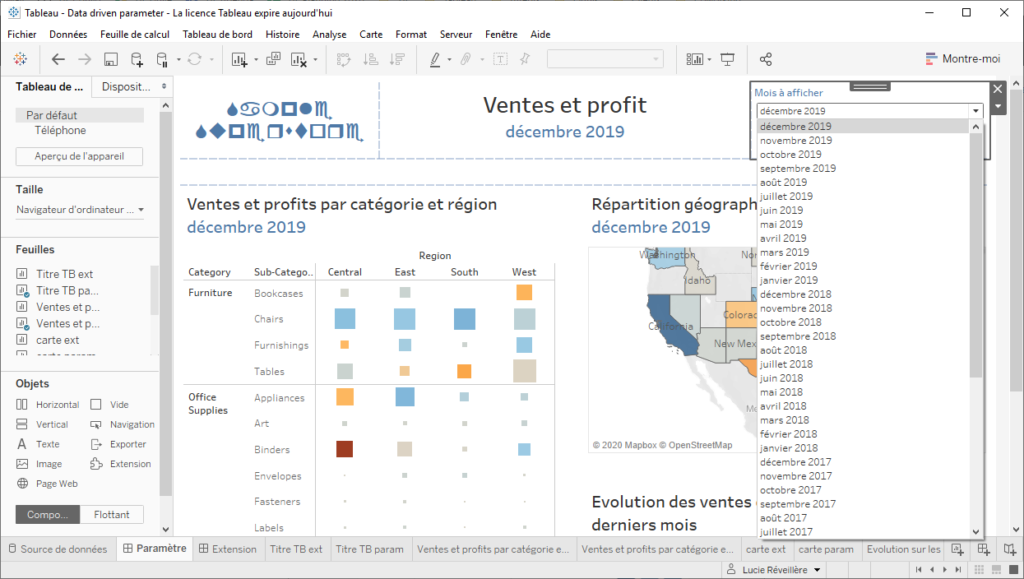Open the disabled fit size dropdown in toolbar
This screenshot has width=1024, height=579.
[605, 59]
